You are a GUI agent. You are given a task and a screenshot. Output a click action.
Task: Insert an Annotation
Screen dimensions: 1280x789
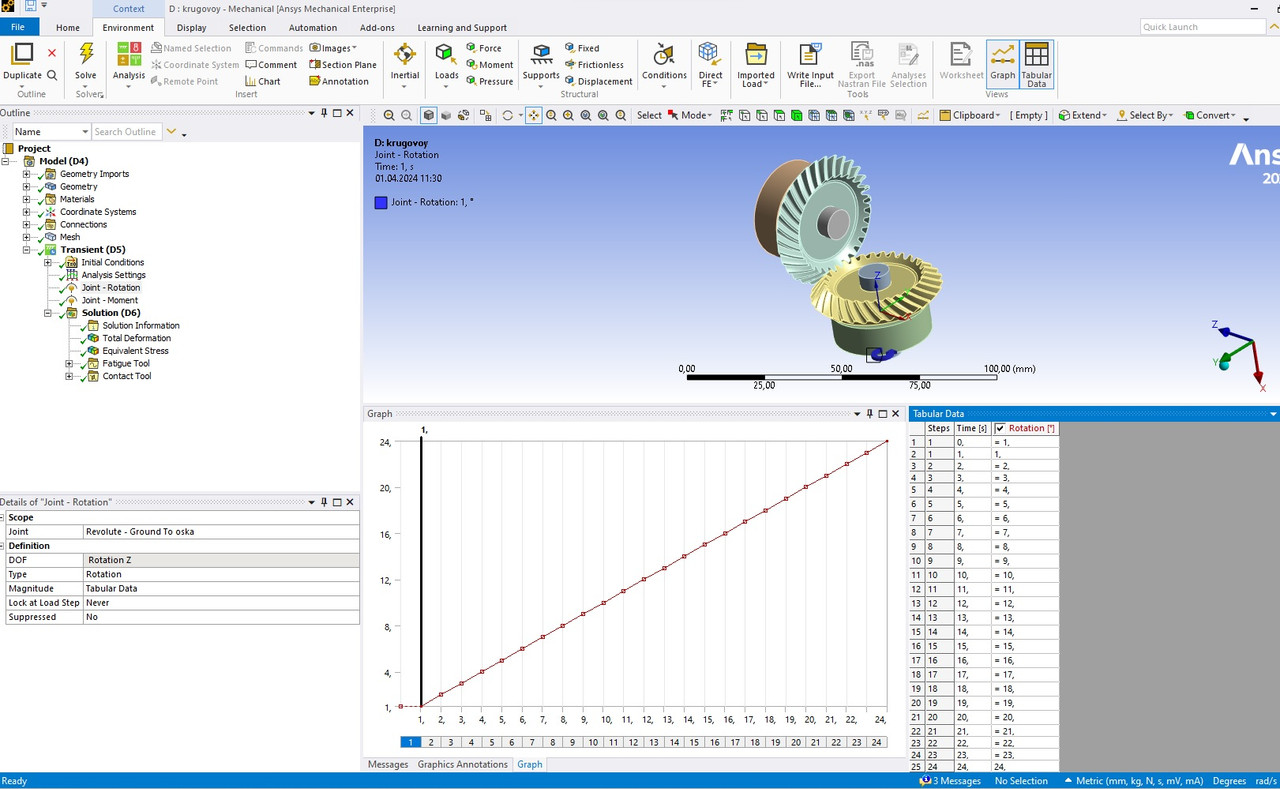(x=339, y=82)
